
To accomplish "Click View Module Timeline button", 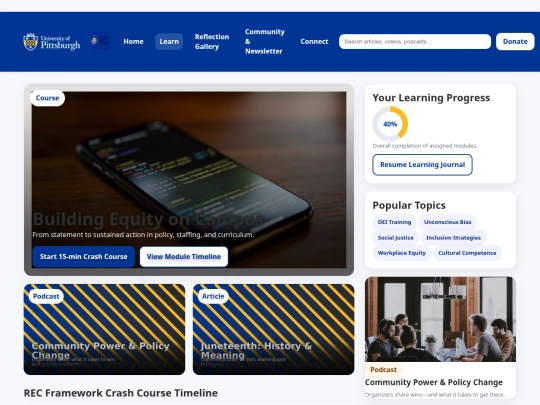I will pyautogui.click(x=184, y=257).
